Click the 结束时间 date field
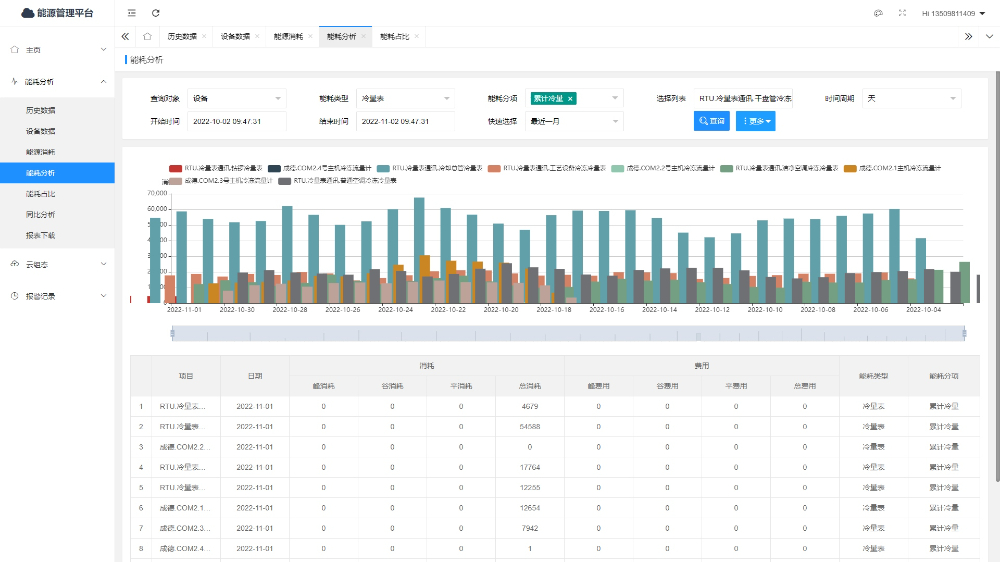The height and width of the screenshot is (562, 1000). point(405,121)
